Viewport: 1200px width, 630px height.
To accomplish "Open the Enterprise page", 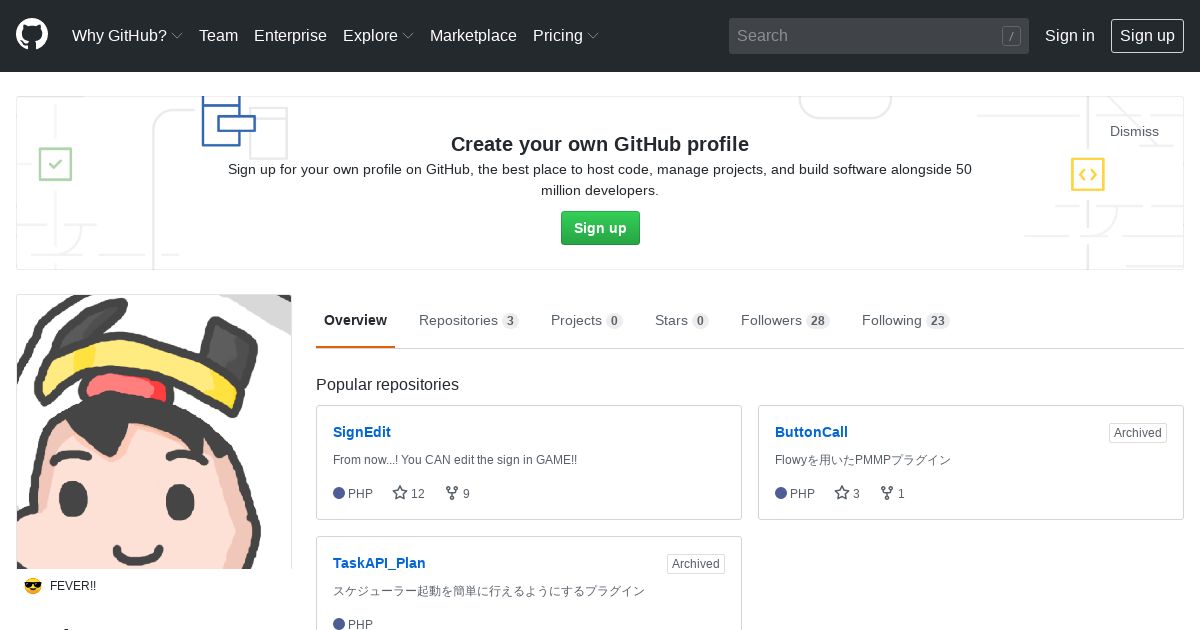I will click(290, 35).
